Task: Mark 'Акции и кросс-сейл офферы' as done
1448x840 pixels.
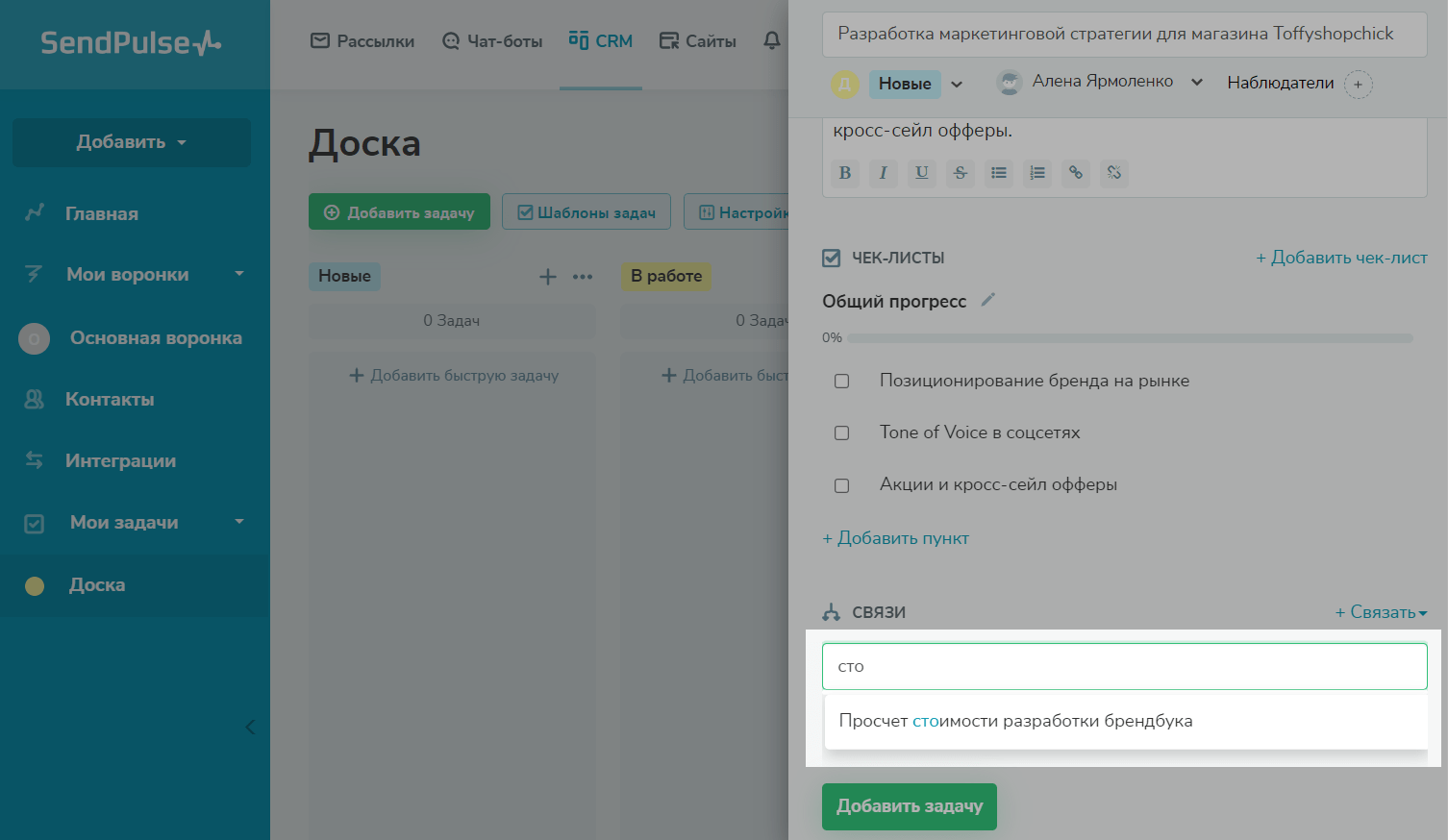Action: pyautogui.click(x=842, y=485)
